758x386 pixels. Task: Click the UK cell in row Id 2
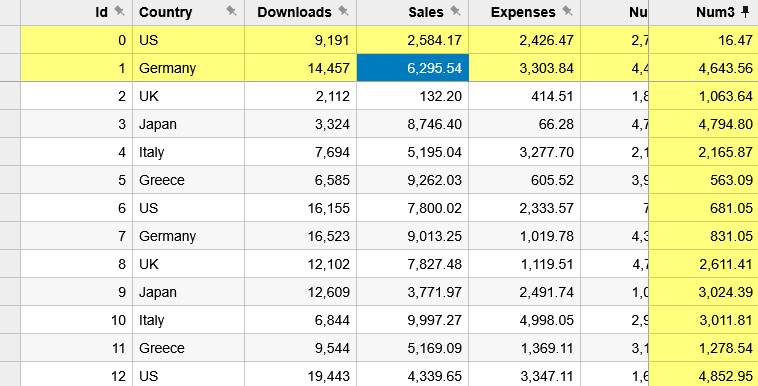189,96
